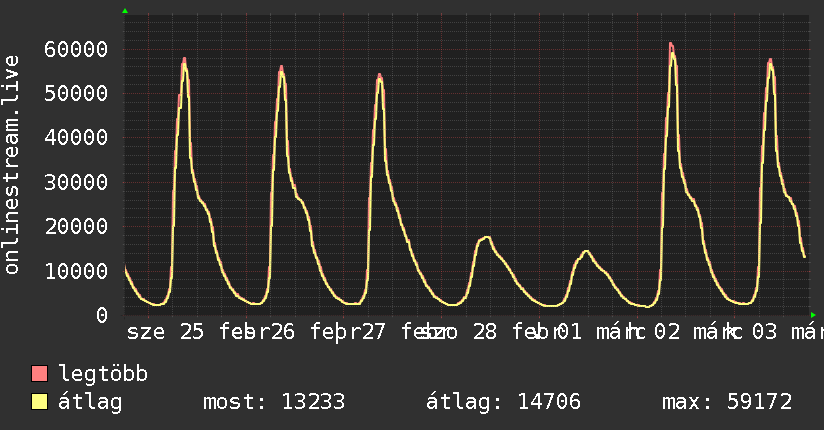Click the 27 date label on x-axis
This screenshot has width=824, height=430.
(x=373, y=332)
